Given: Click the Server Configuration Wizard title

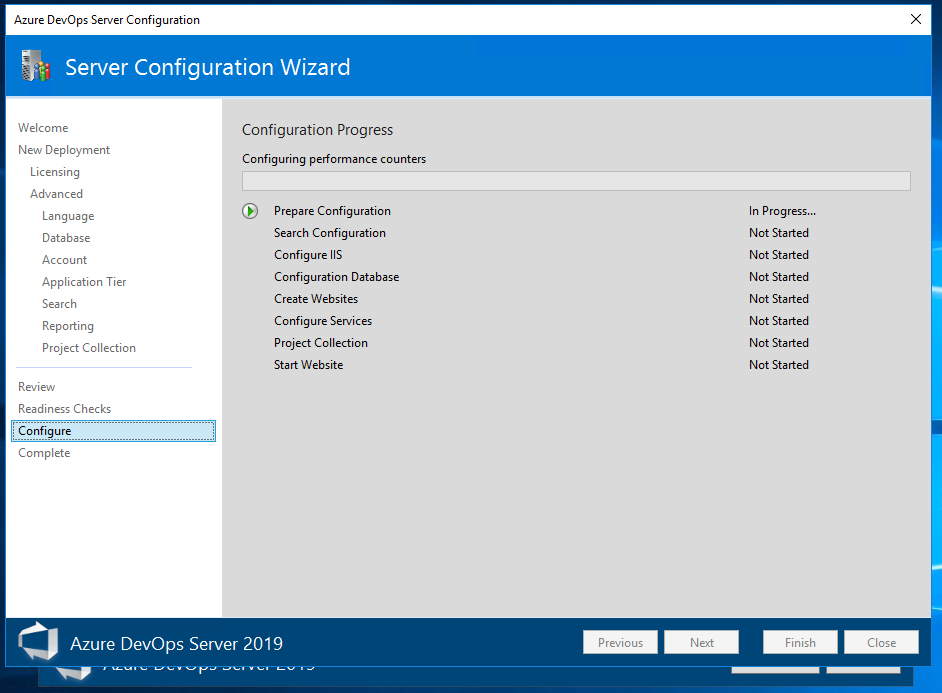Looking at the screenshot, I should tap(207, 67).
